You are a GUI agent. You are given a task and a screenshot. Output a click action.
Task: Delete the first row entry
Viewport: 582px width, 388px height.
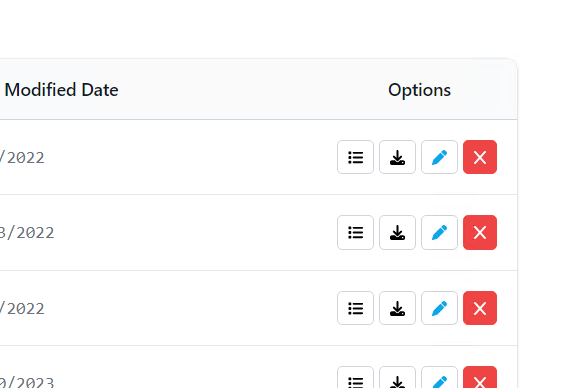(x=480, y=157)
